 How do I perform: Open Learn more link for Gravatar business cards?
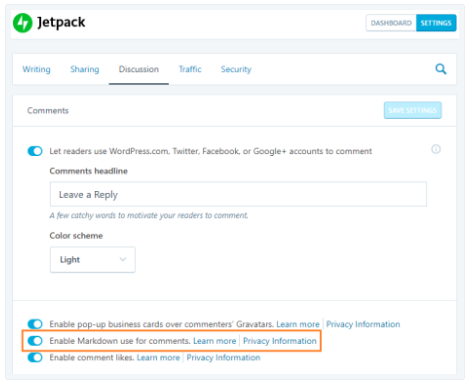(x=298, y=324)
